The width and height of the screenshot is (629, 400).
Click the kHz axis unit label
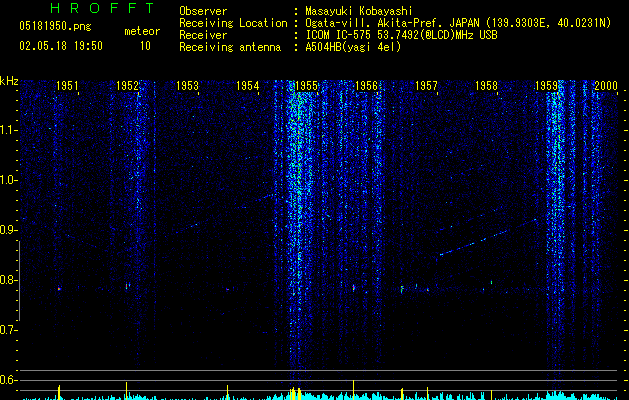click(x=9, y=81)
